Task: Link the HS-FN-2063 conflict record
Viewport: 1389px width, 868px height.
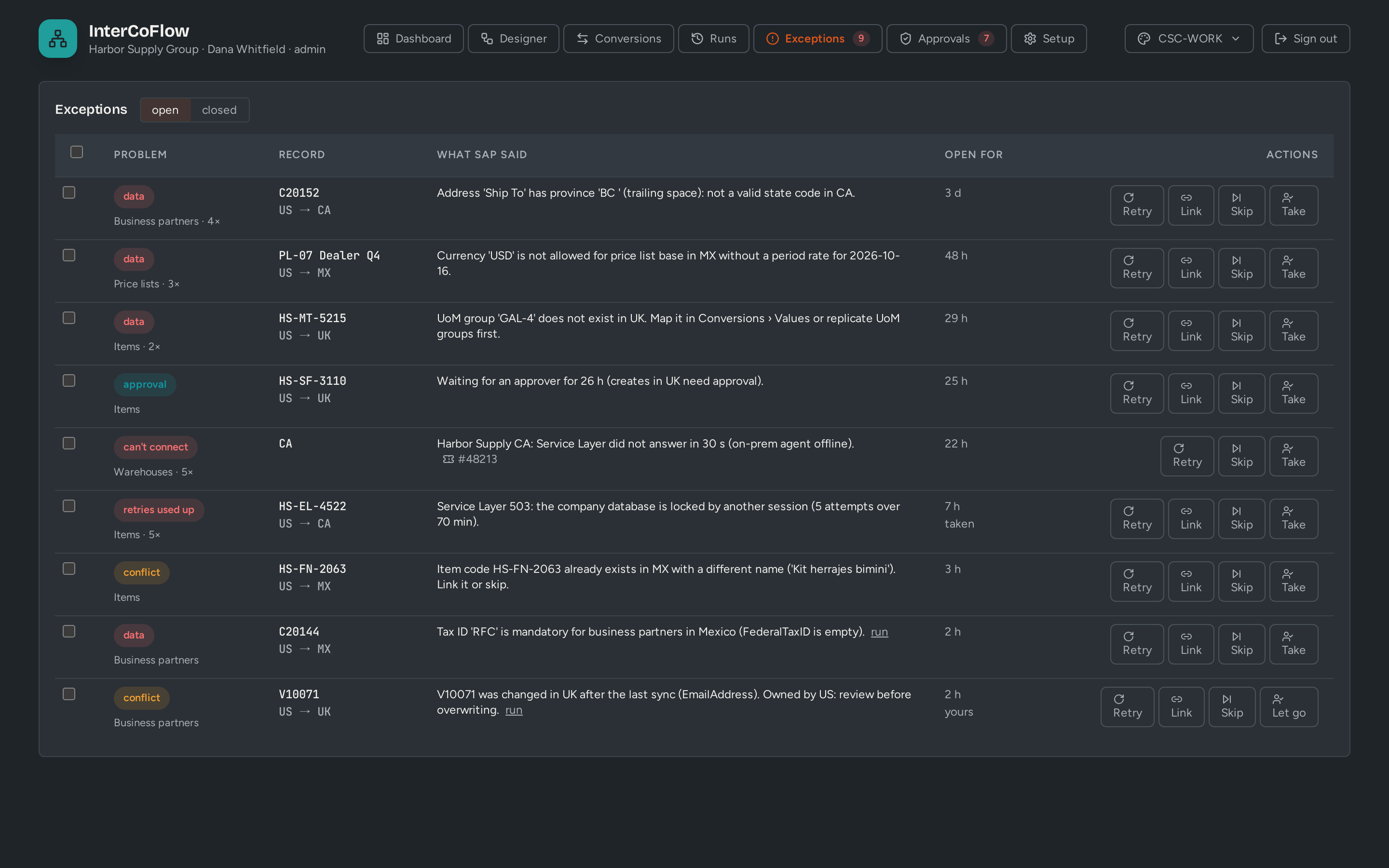Action: pos(1190,581)
